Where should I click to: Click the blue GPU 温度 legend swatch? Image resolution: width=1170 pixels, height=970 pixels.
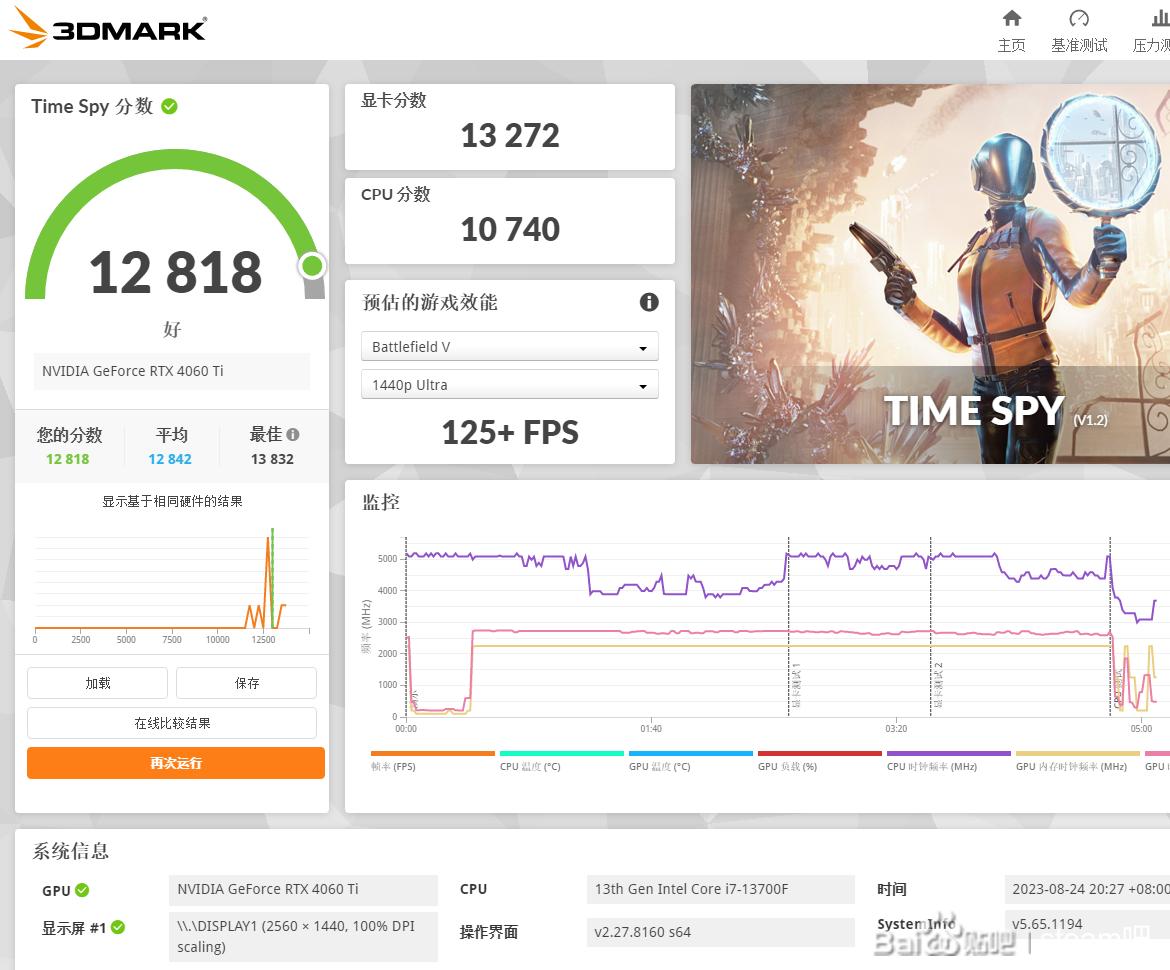coord(691,754)
